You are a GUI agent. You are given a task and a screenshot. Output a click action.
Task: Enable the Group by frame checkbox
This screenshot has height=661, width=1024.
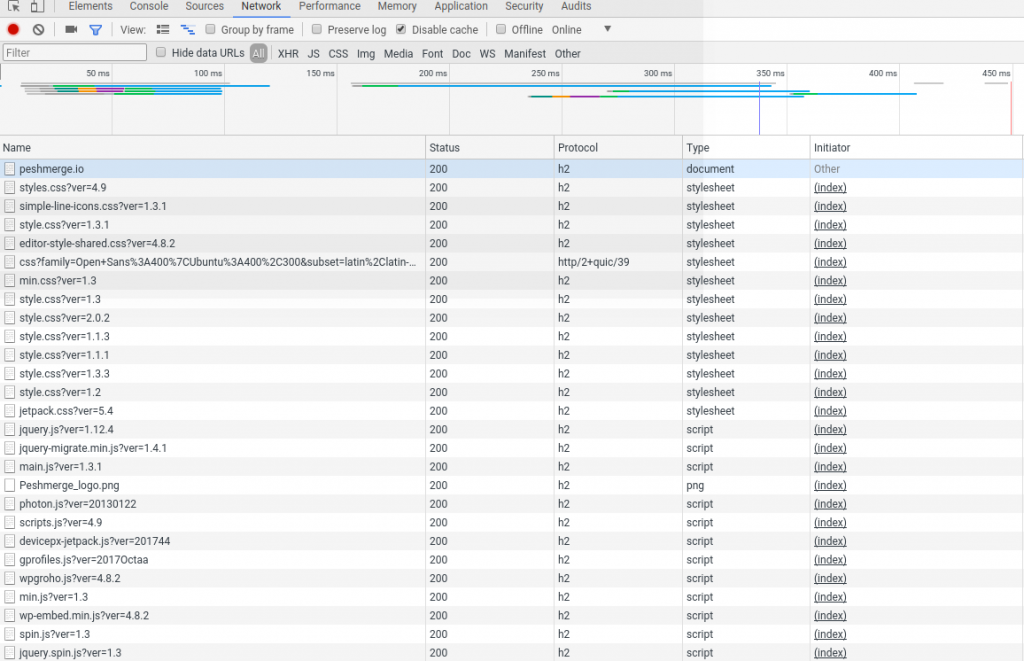[x=210, y=29]
